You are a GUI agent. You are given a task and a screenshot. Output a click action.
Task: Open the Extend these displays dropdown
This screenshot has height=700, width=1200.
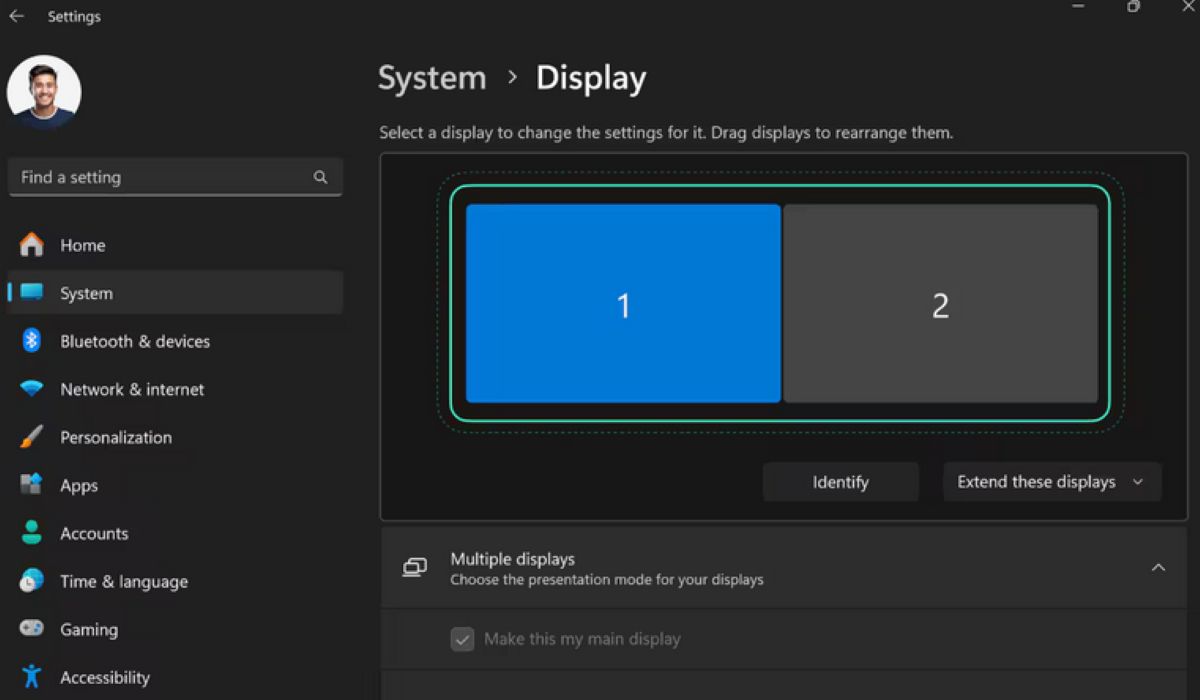pos(1051,482)
